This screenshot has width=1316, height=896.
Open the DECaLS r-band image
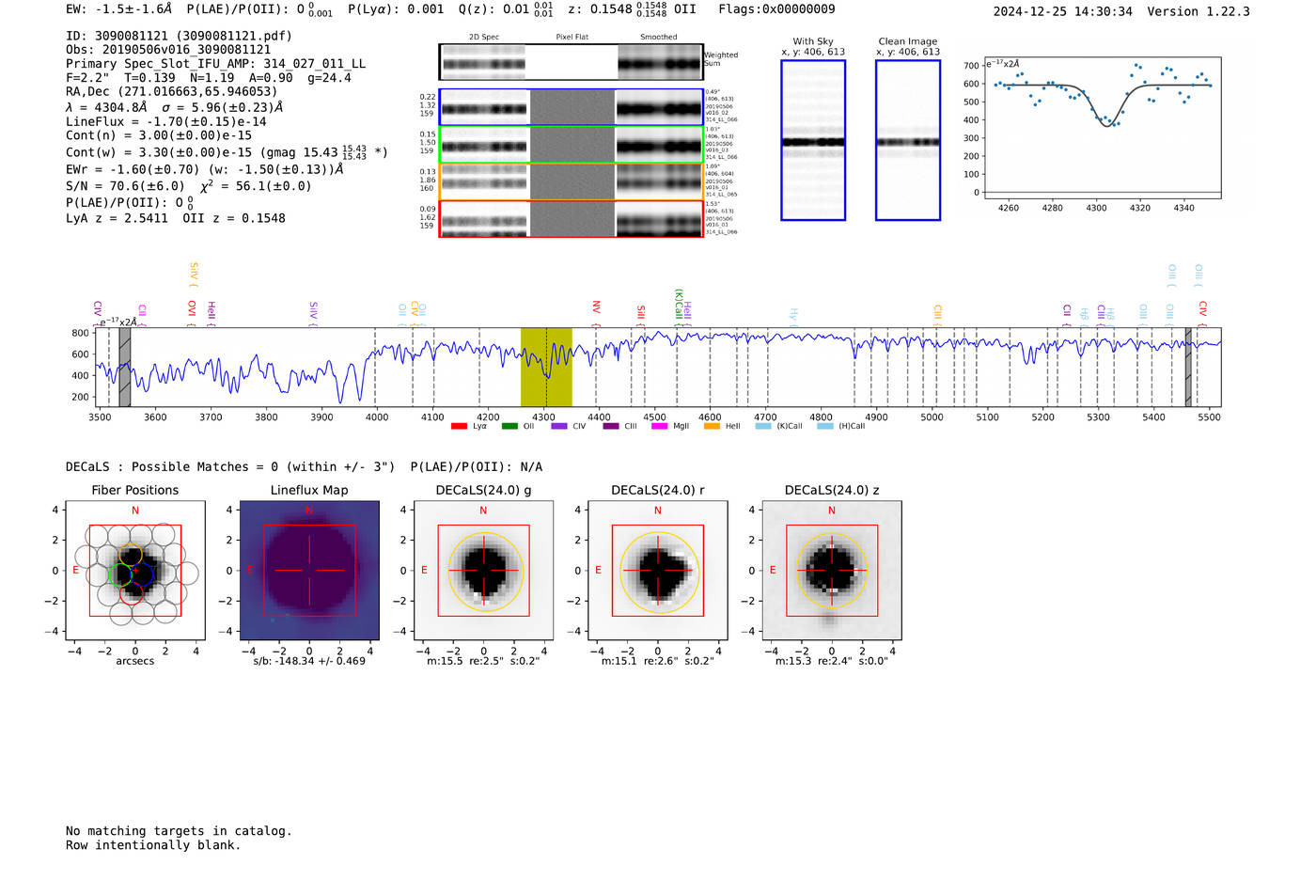(657, 570)
